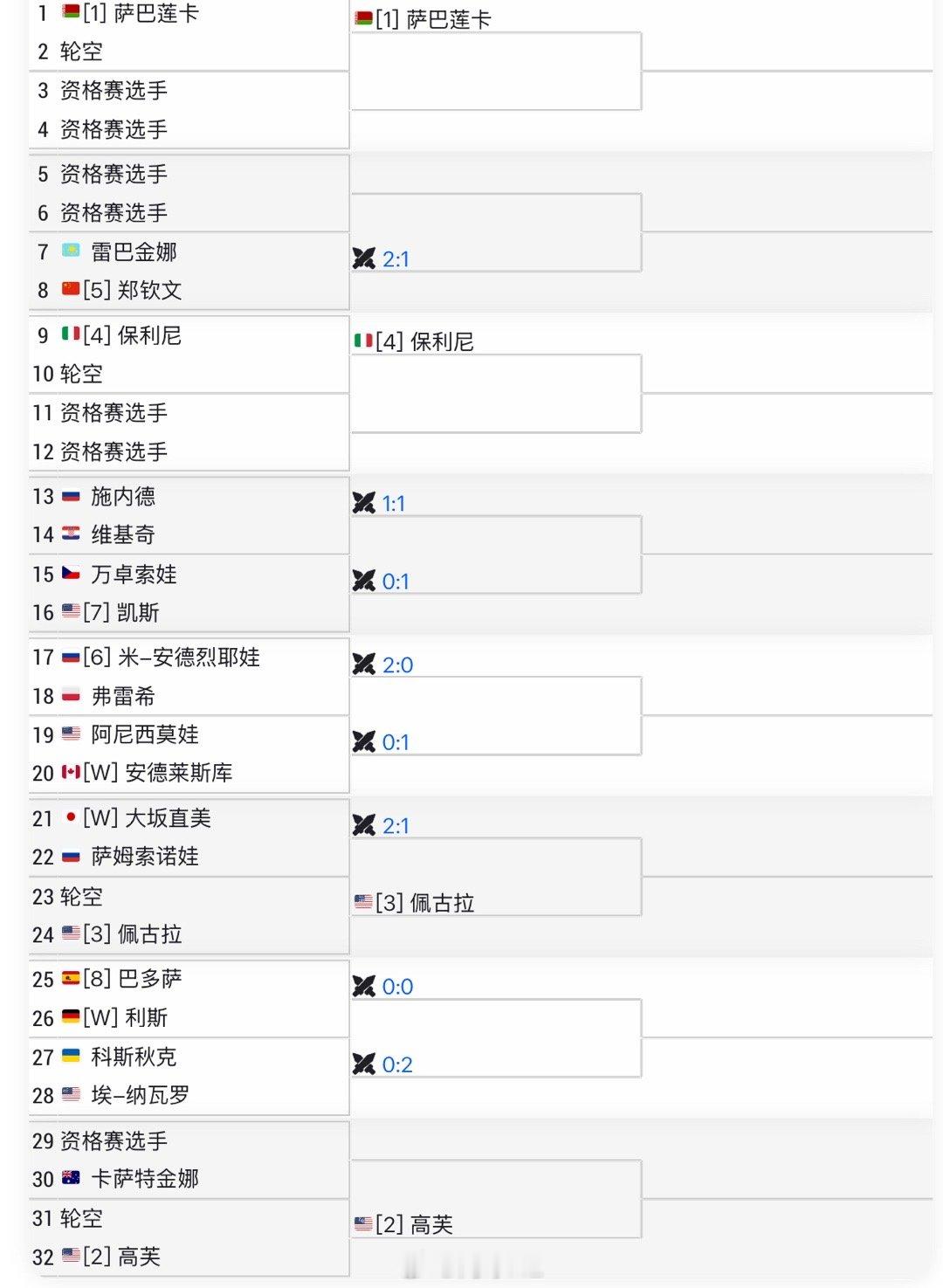This screenshot has width=943, height=1288.
Task: Select [2] 高芙 in draw line 32
Action: (121, 1257)
